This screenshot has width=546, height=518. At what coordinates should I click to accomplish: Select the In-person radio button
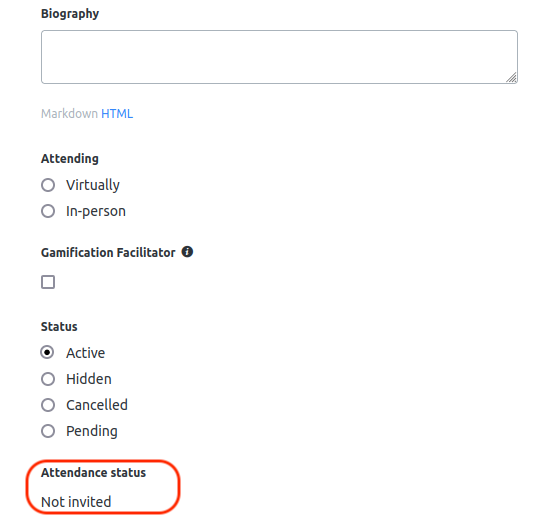[48, 211]
